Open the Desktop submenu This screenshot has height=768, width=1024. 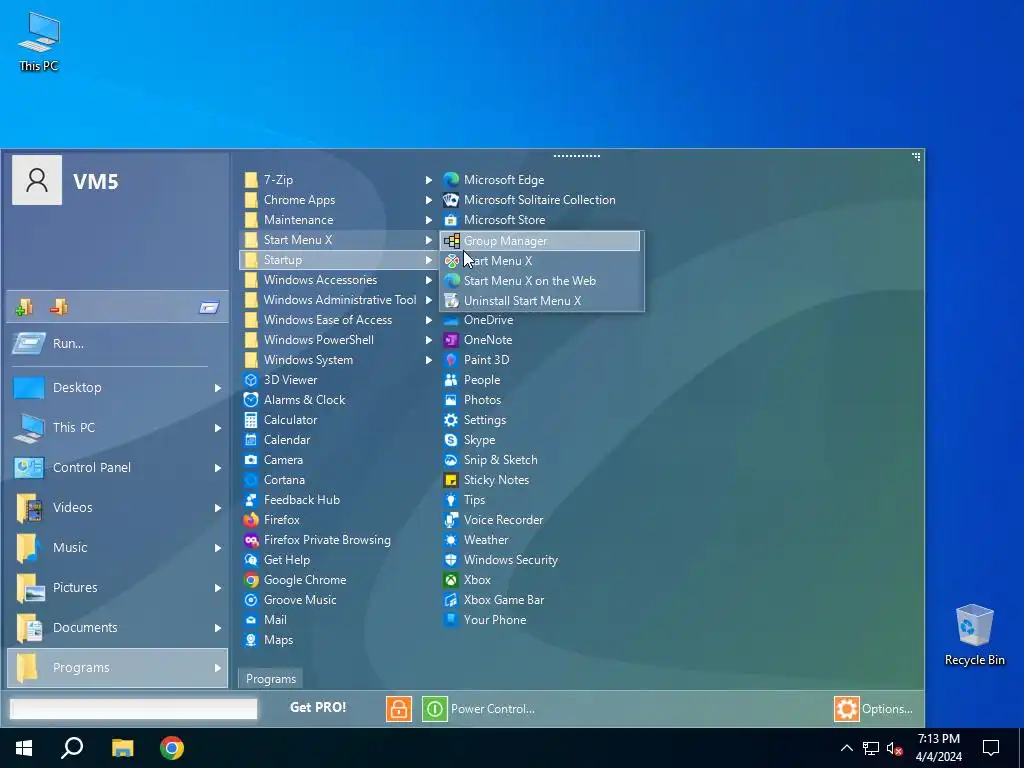[x=118, y=387]
